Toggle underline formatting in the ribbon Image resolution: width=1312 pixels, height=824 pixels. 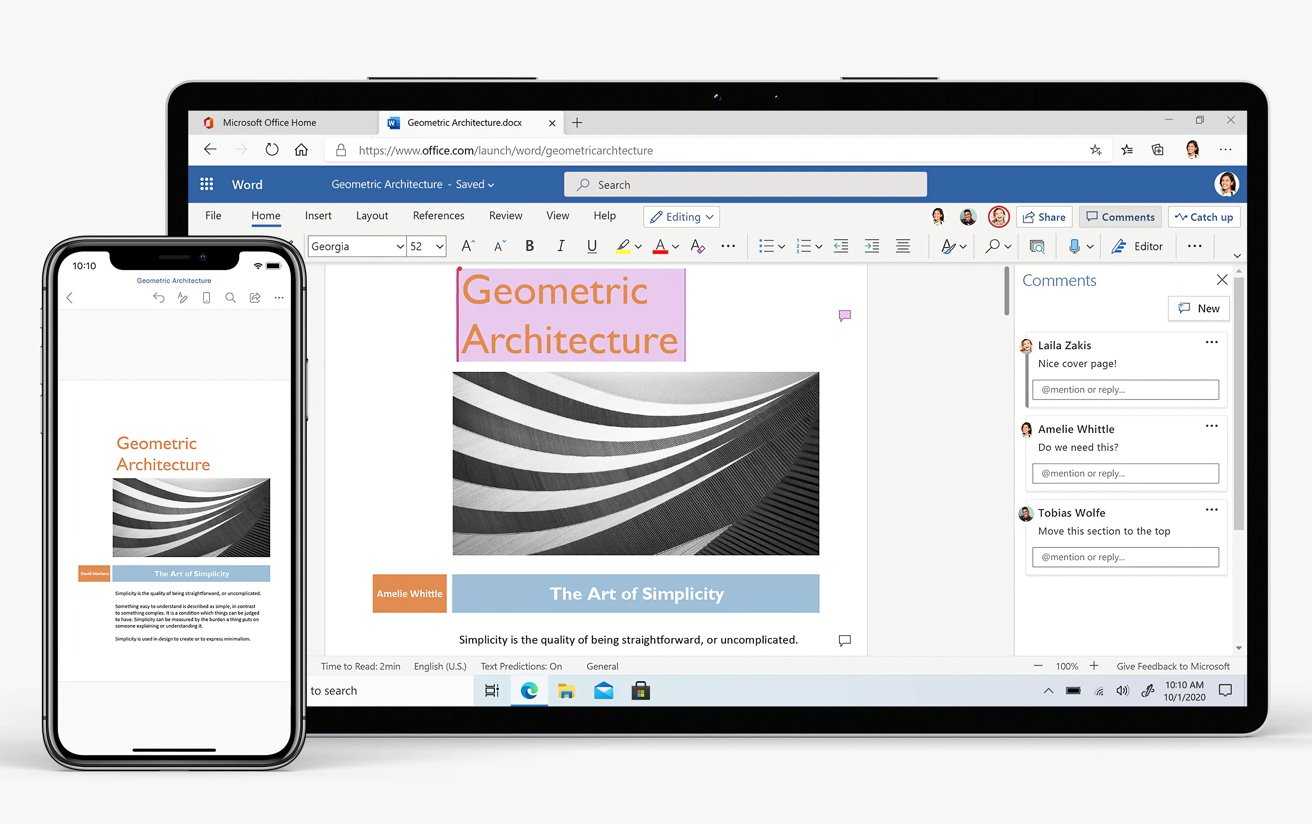(592, 246)
